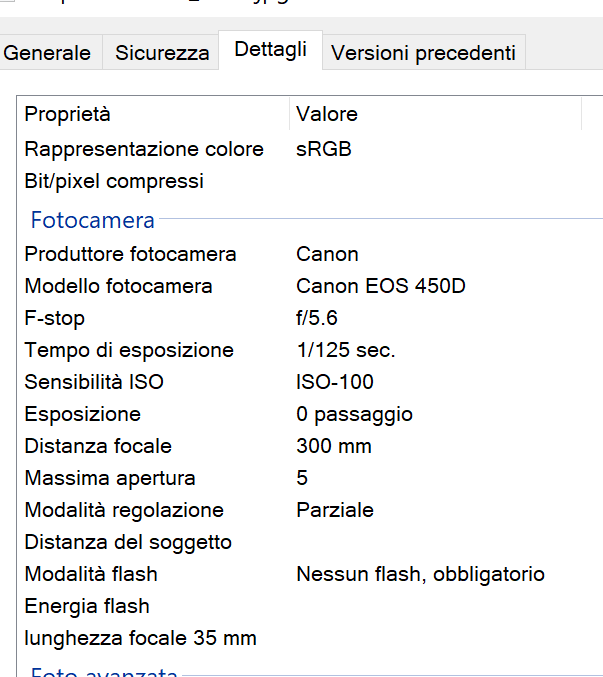Click the Parziale metering mode value

(335, 510)
